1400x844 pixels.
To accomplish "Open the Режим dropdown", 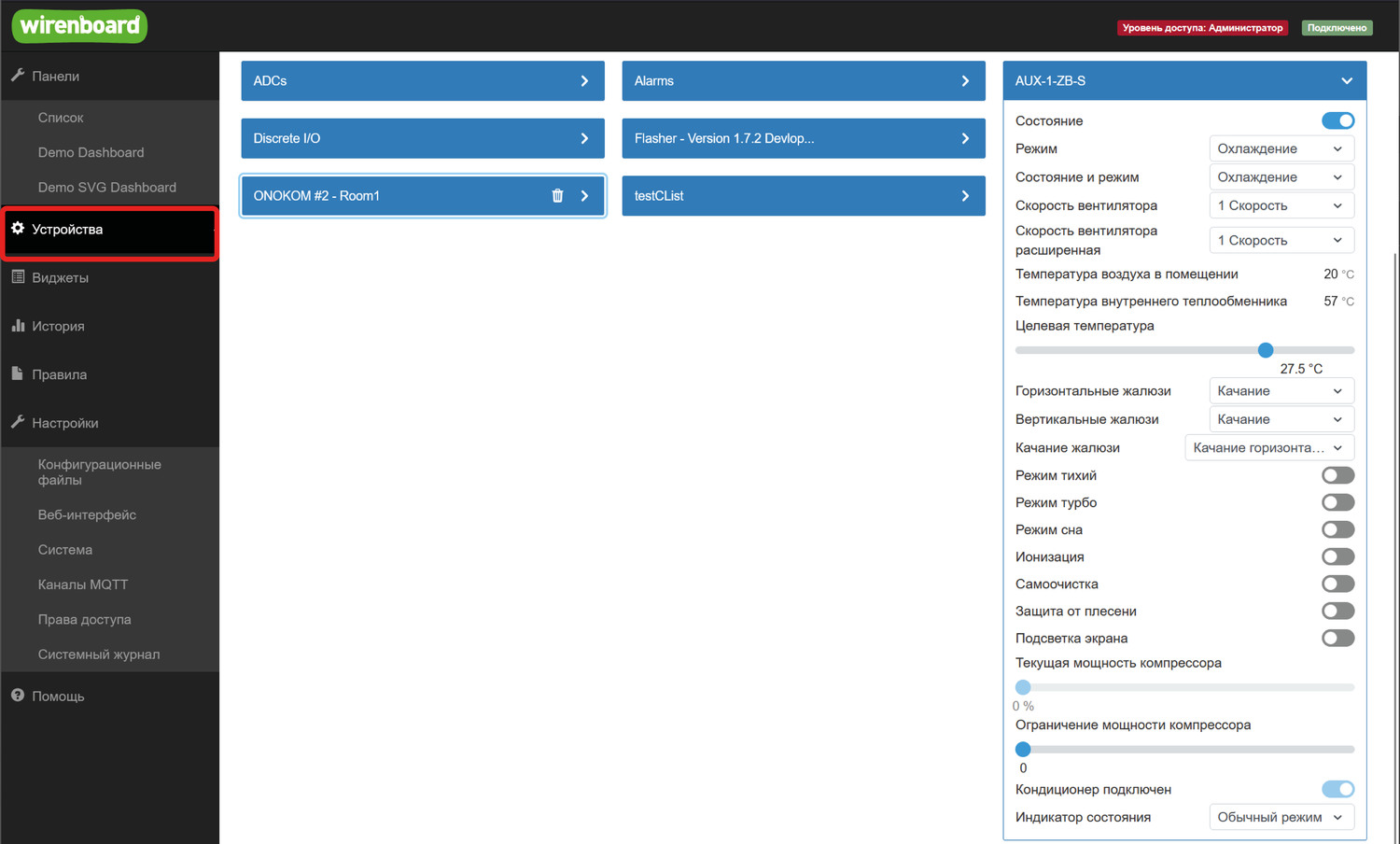I will pos(1281,148).
